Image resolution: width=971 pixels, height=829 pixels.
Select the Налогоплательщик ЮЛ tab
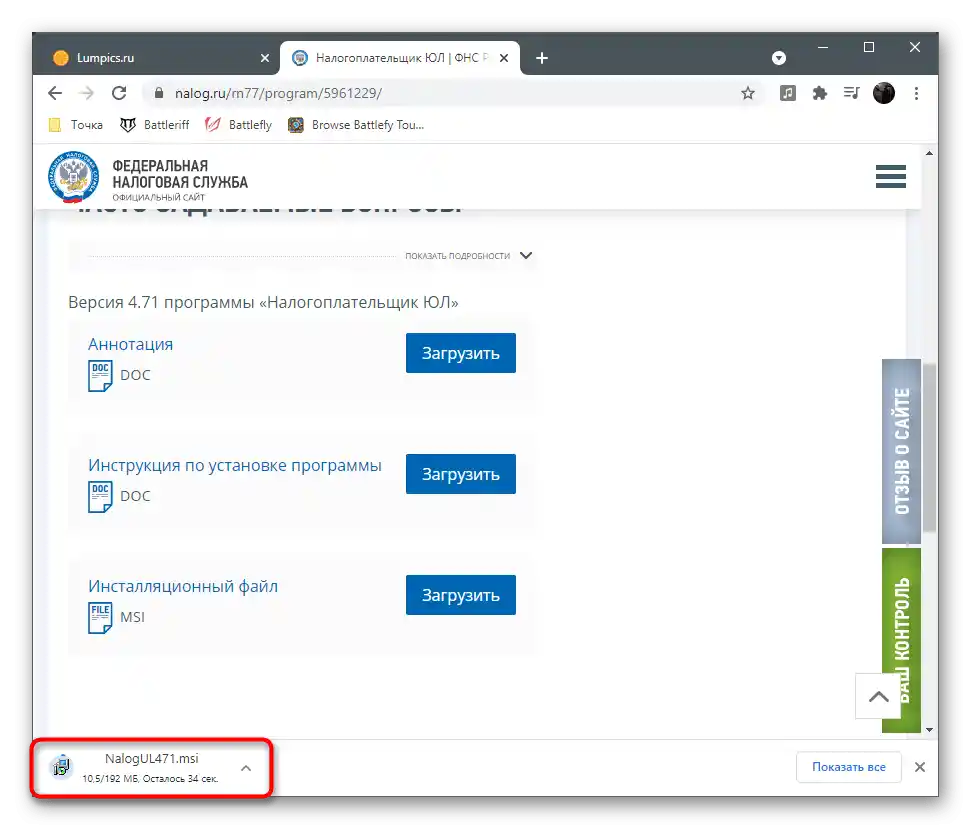(x=401, y=58)
